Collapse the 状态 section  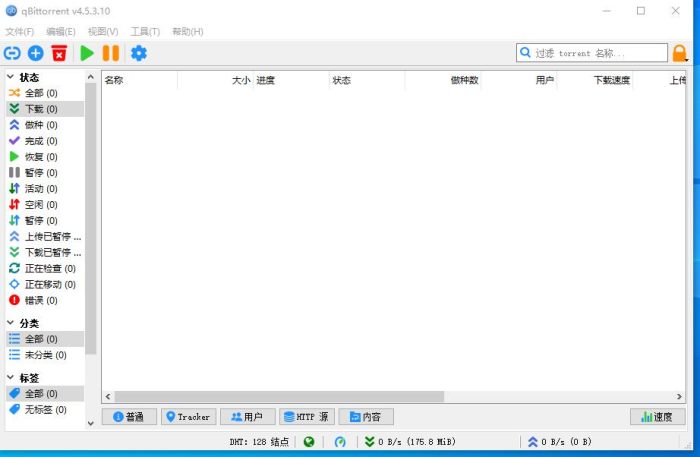pyautogui.click(x=11, y=77)
